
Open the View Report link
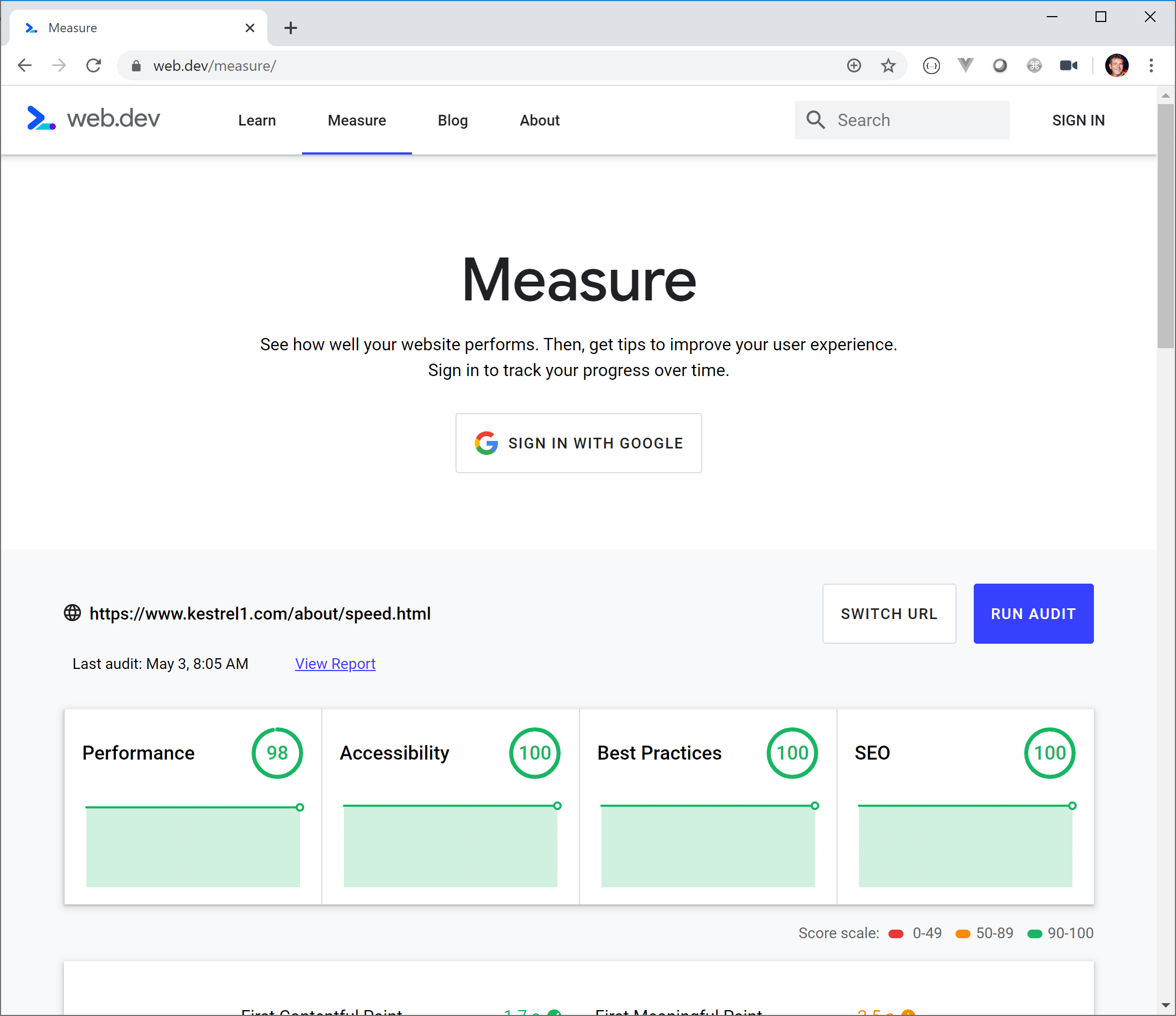(x=335, y=664)
